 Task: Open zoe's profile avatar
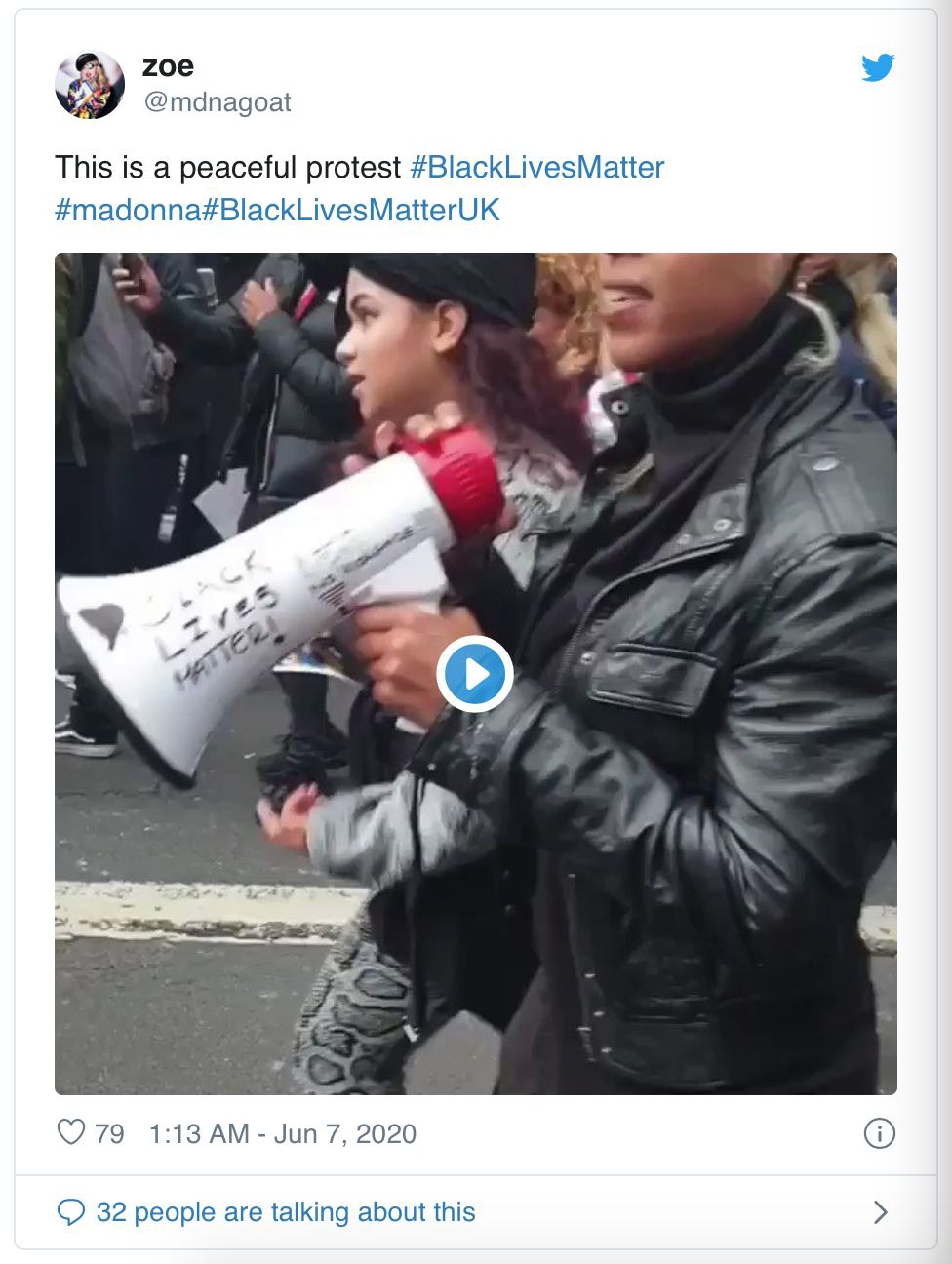pos(90,84)
